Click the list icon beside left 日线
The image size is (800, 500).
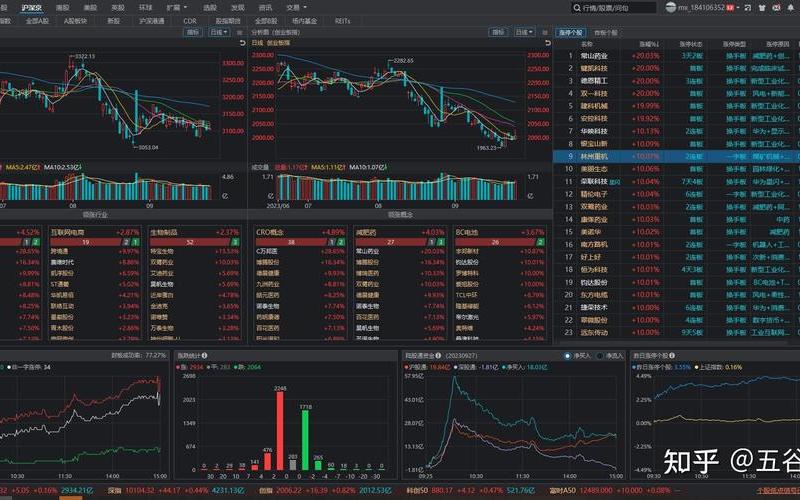(x=239, y=32)
